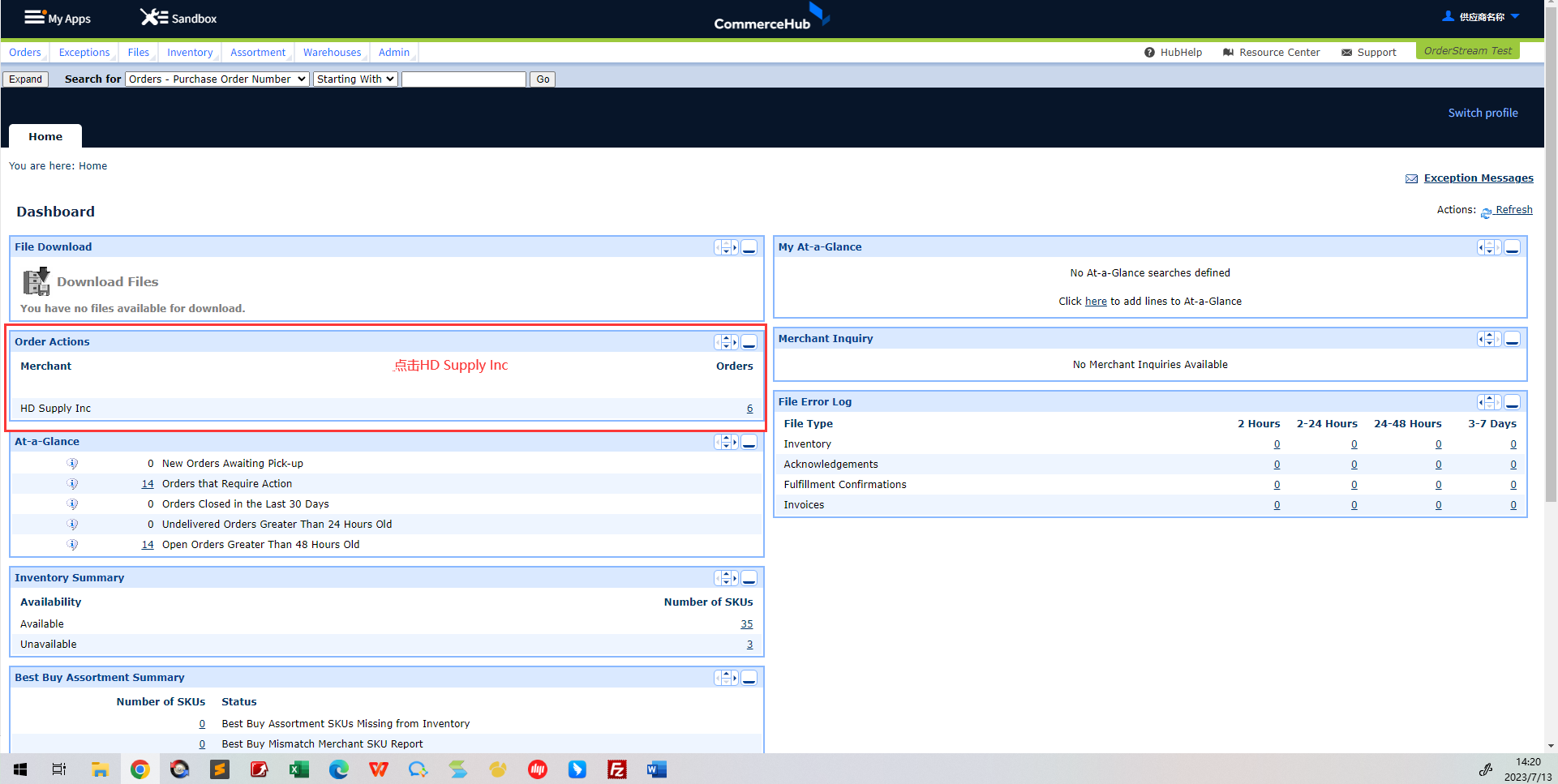Viewport: 1558px width, 784px height.
Task: Collapse the Inventory Summary panel
Action: (749, 578)
